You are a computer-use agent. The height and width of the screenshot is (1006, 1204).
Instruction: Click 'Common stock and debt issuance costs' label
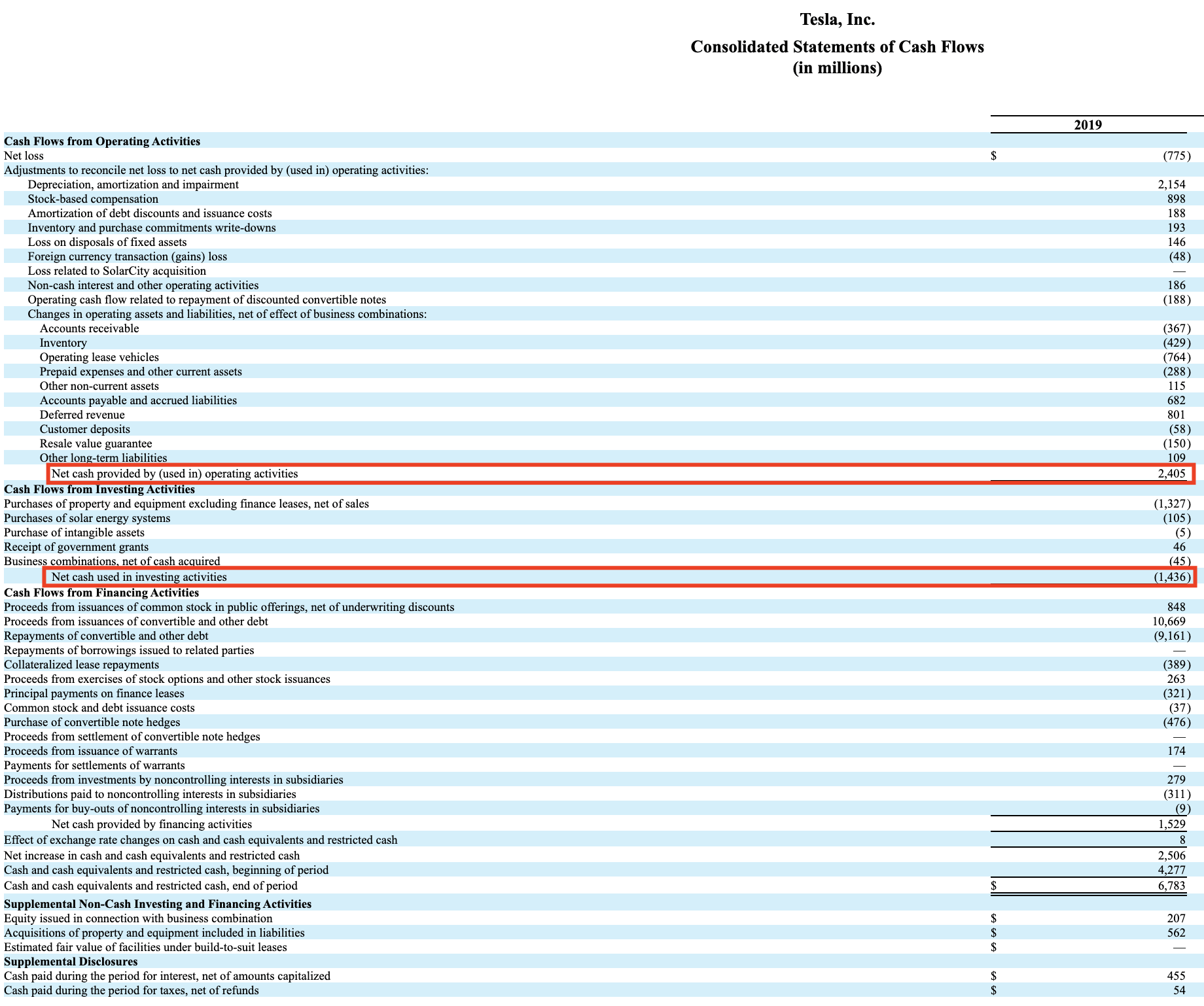tap(99, 708)
